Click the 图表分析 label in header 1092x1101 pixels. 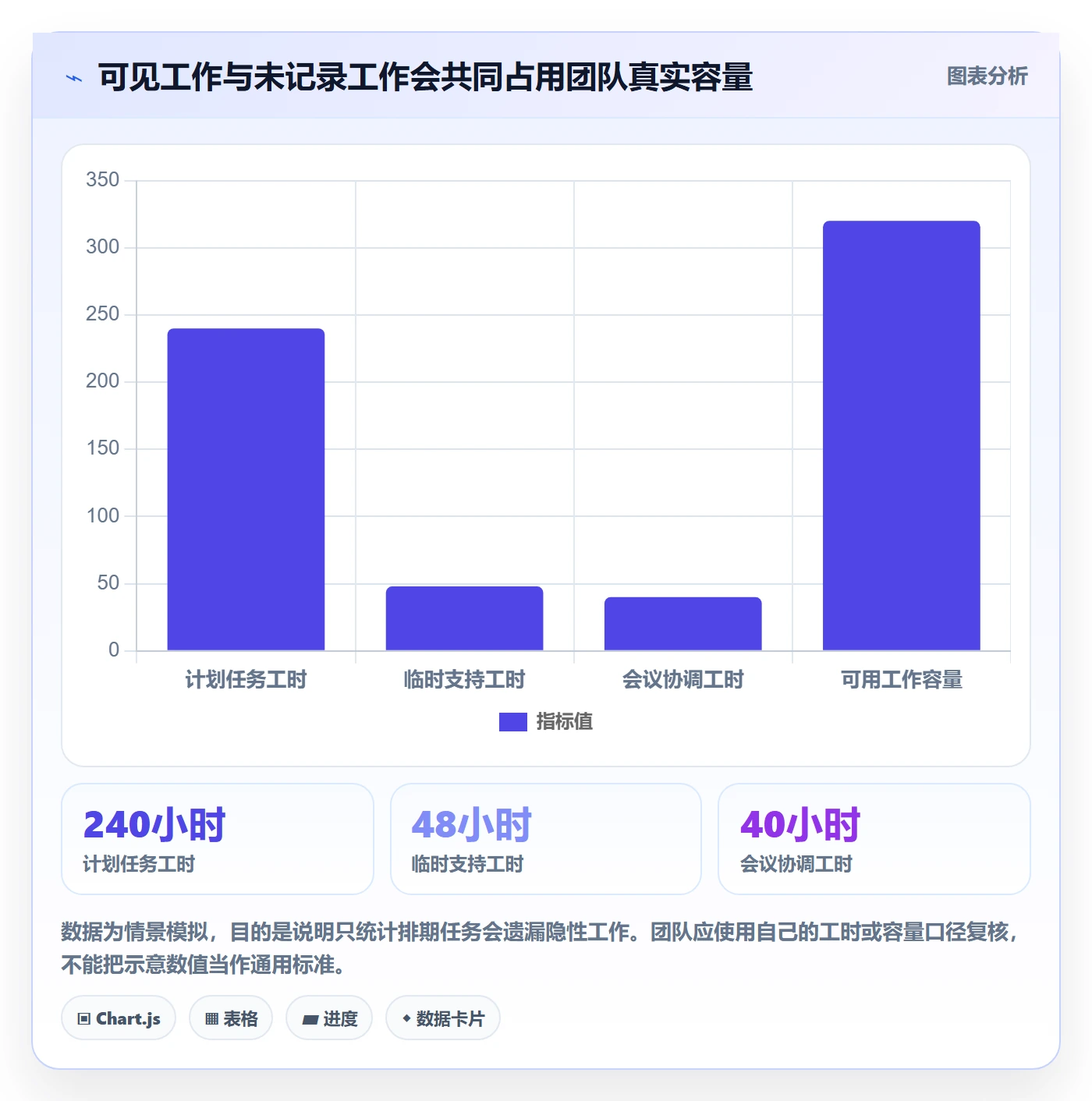[x=987, y=76]
